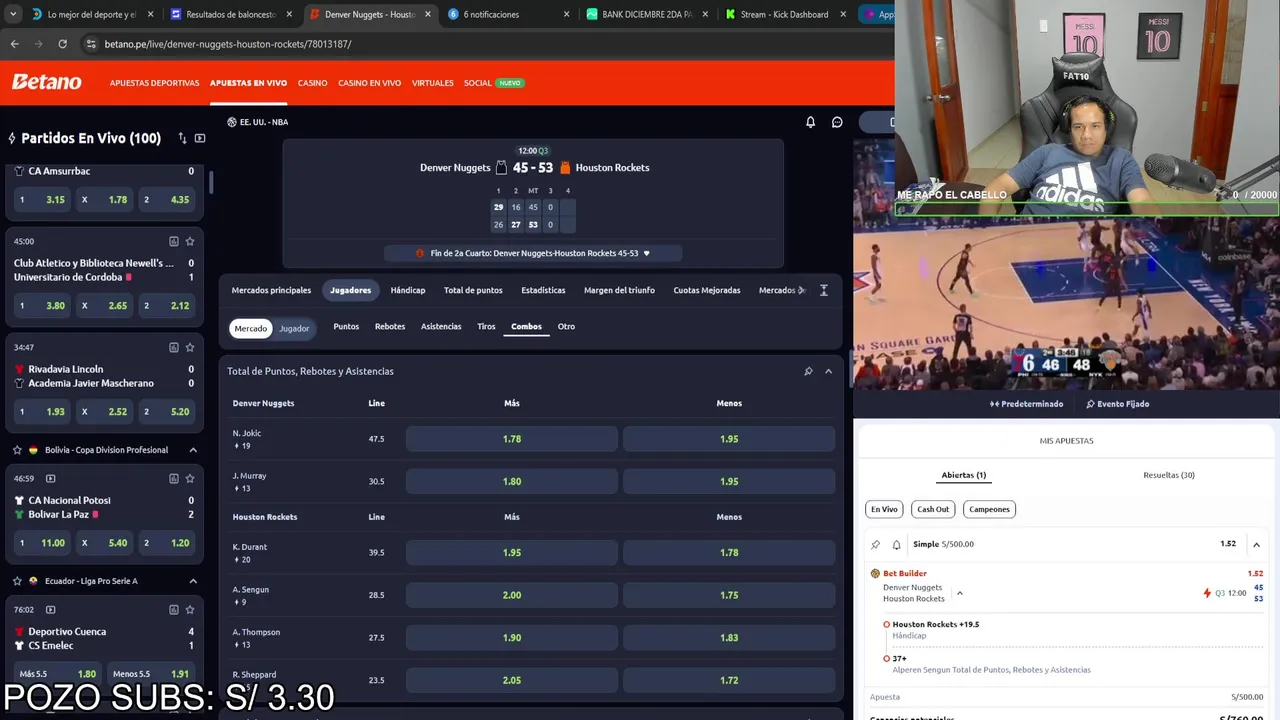
Task: Click the collapse-all markets icon in tab row
Action: click(x=824, y=290)
